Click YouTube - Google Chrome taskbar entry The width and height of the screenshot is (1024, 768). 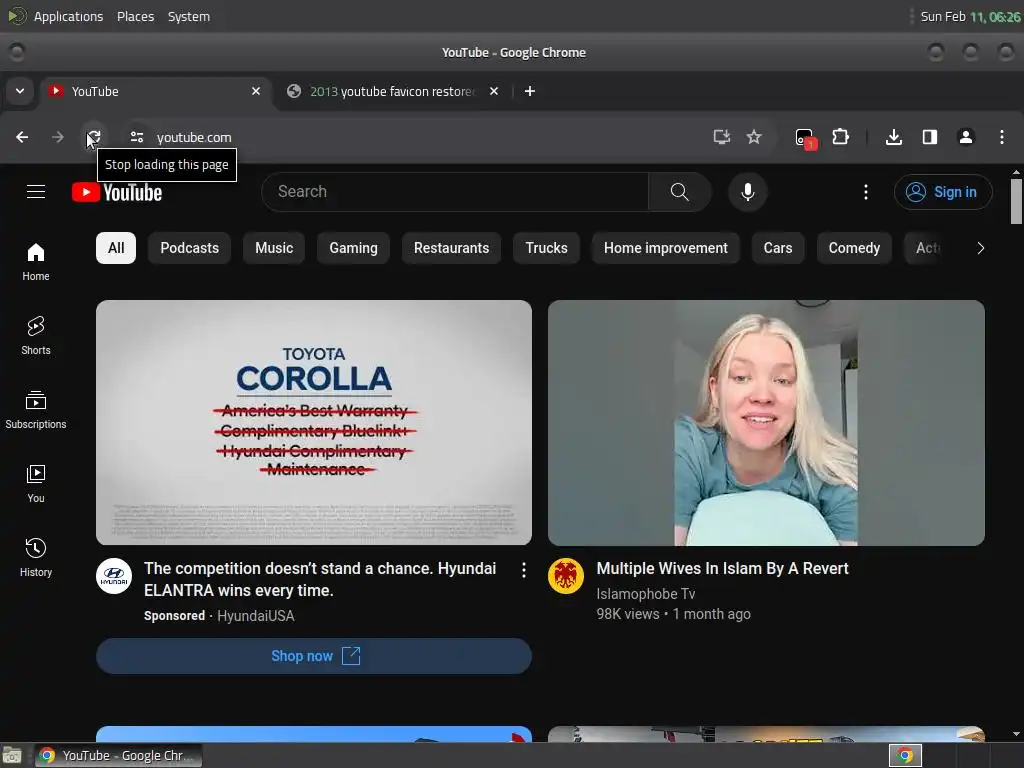click(118, 756)
